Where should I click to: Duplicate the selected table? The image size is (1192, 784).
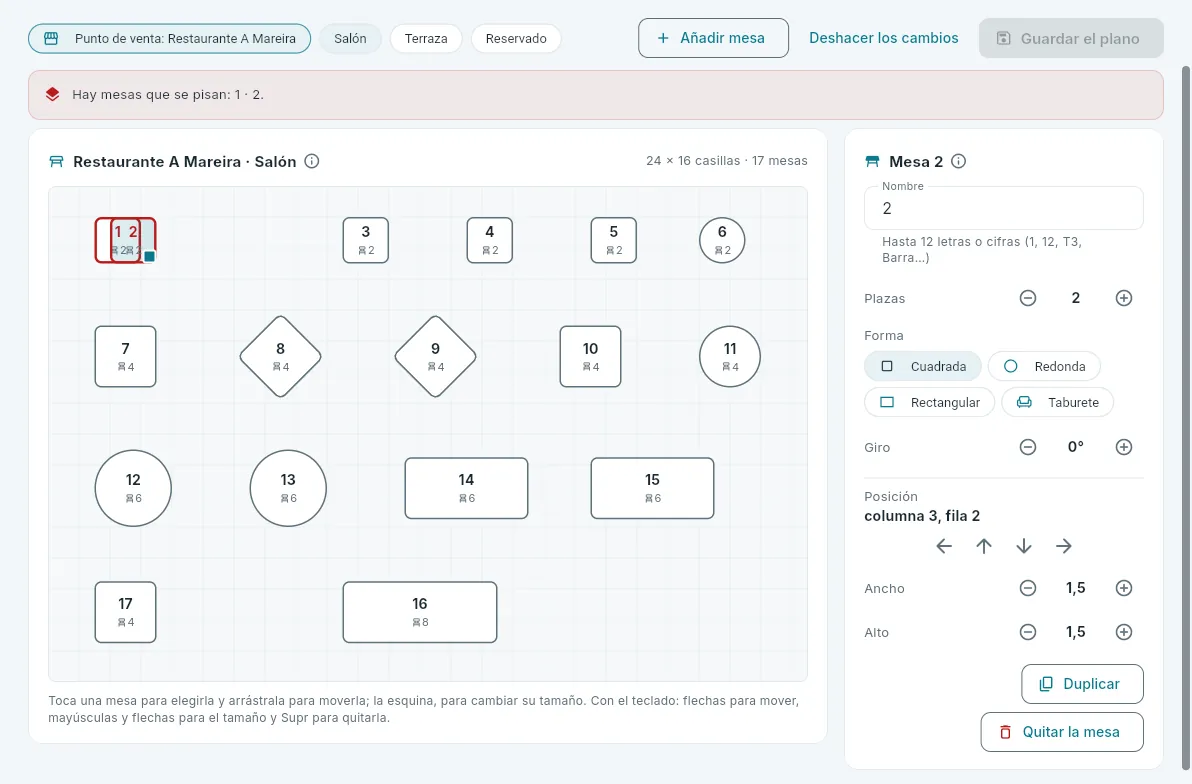click(1083, 684)
